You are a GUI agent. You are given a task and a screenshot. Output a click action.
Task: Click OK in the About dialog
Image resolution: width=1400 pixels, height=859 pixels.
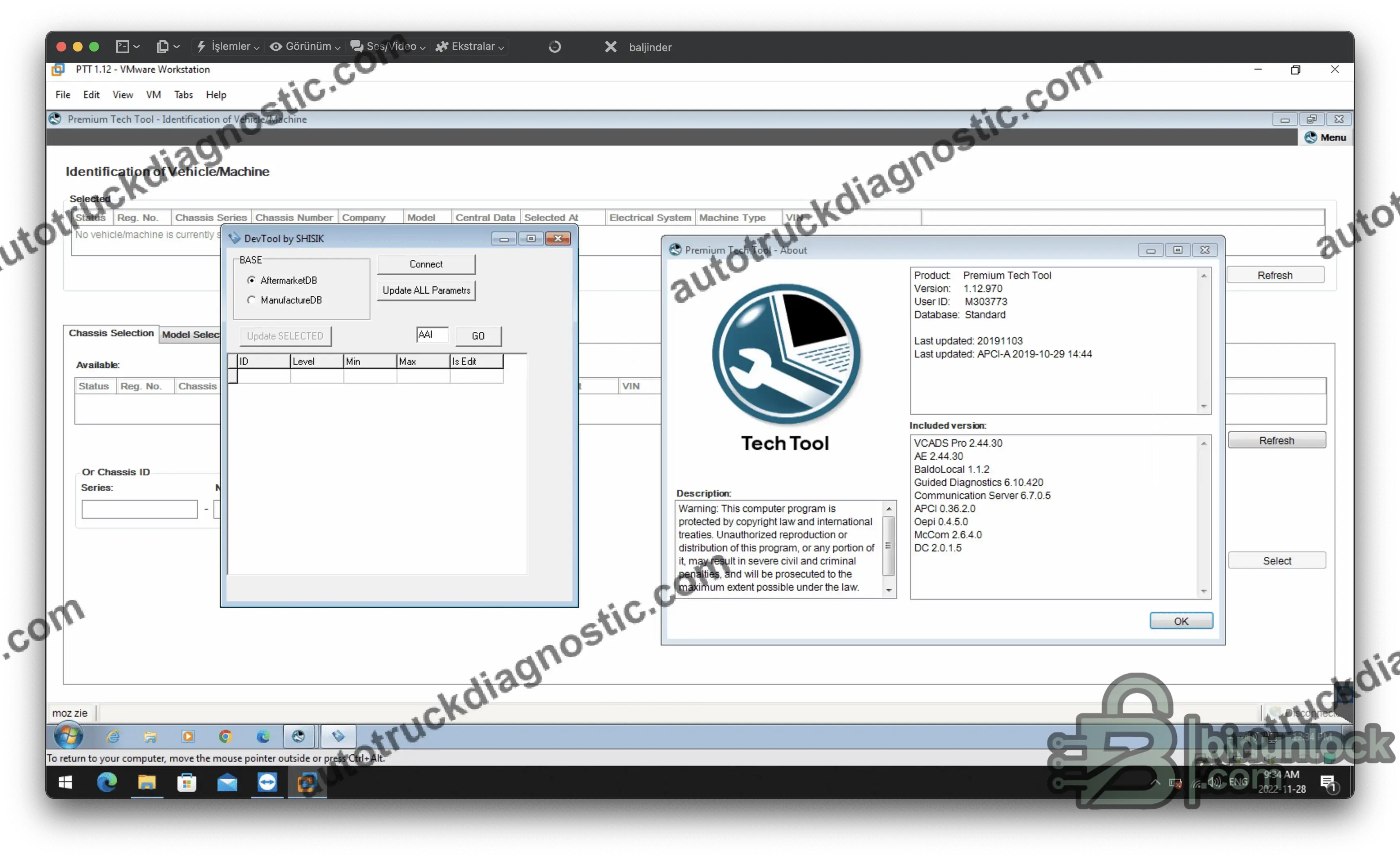[x=1181, y=621]
